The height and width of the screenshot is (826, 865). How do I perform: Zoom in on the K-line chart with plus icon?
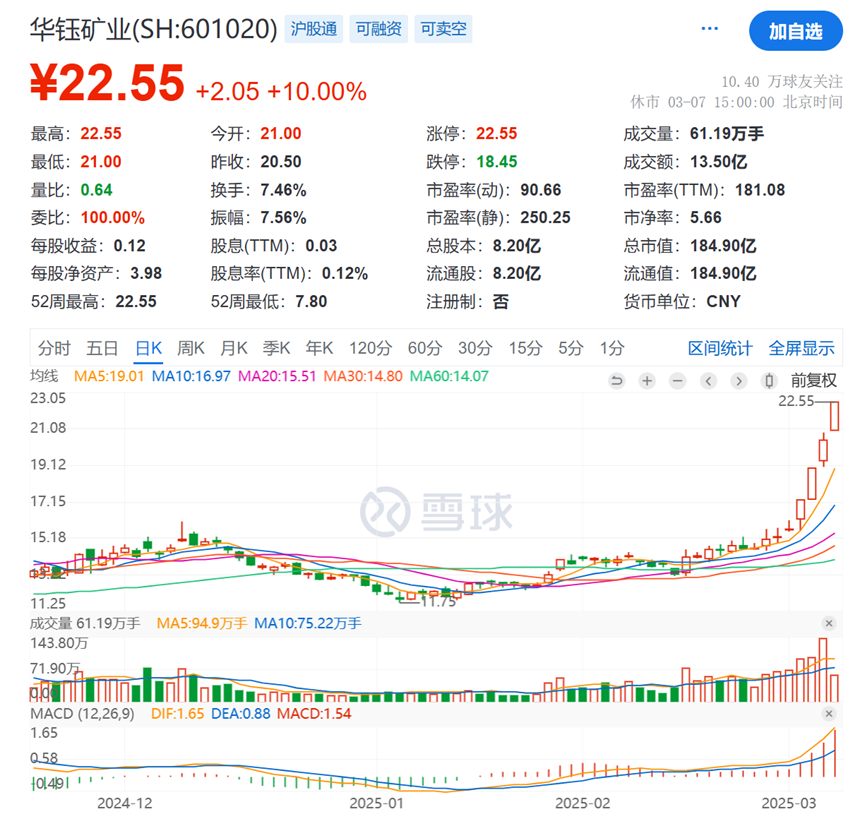(x=647, y=381)
